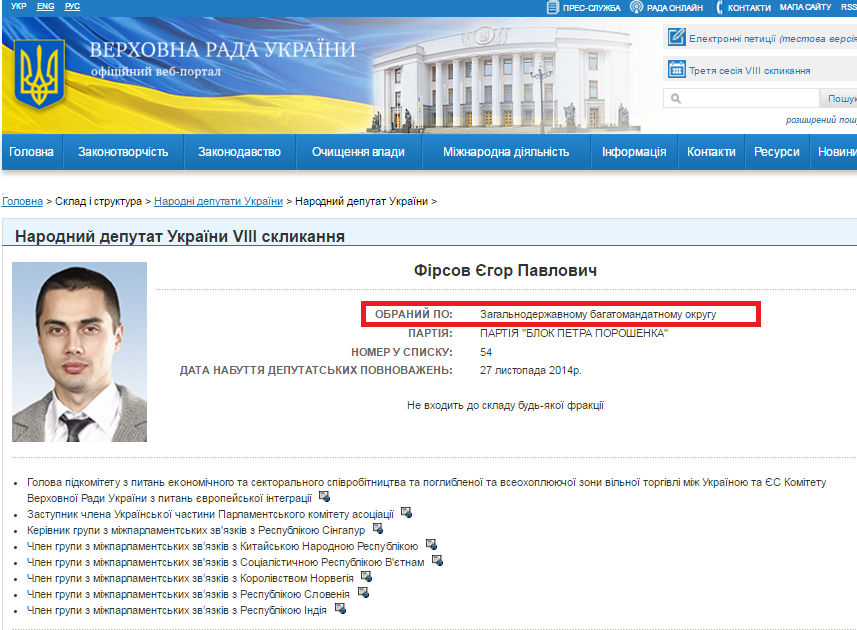This screenshot has width=857, height=630.
Task: Open the розширений пошук link
Action: pyautogui.click(x=820, y=120)
